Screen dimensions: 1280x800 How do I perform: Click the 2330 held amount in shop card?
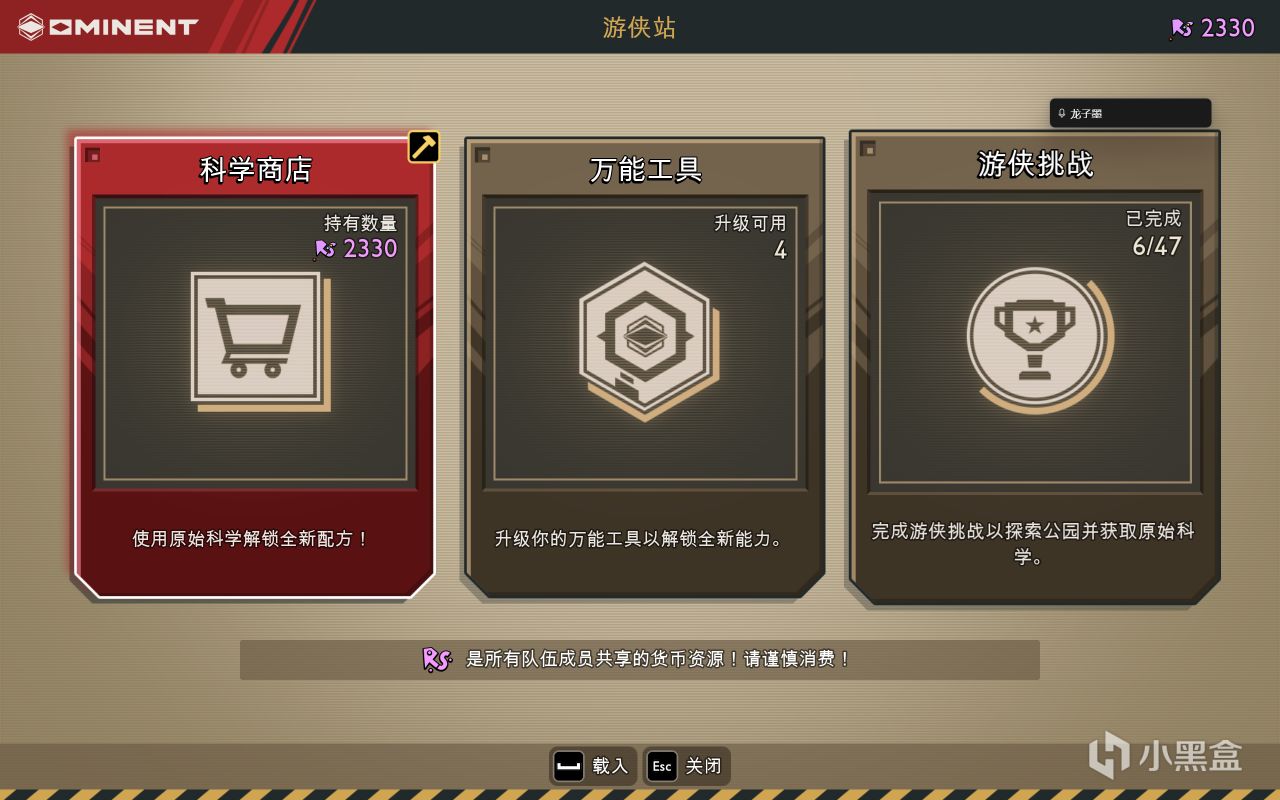point(356,248)
